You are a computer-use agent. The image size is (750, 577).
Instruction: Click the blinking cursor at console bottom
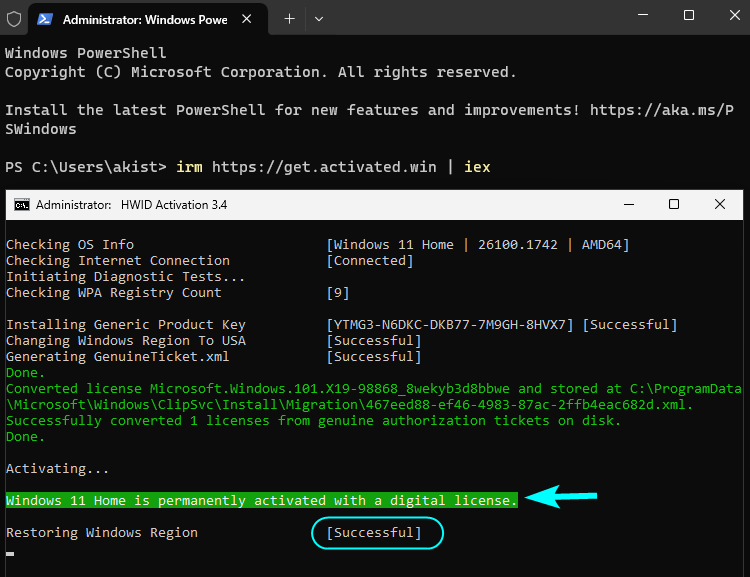tap(10, 554)
